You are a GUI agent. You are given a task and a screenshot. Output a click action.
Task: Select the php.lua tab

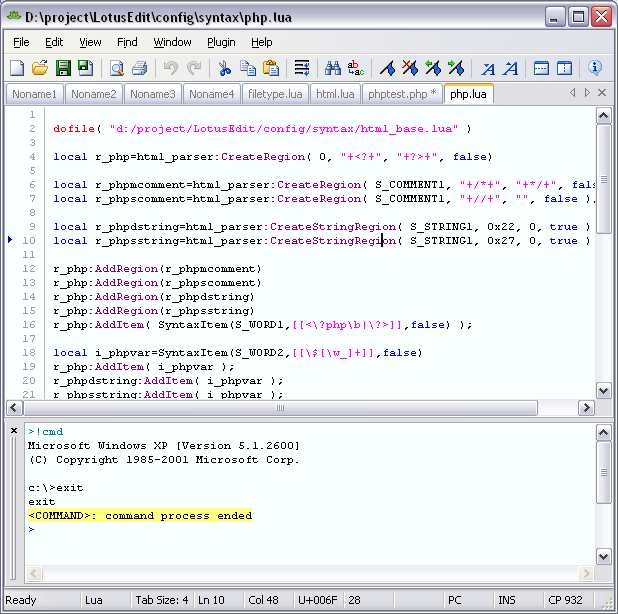coord(468,94)
